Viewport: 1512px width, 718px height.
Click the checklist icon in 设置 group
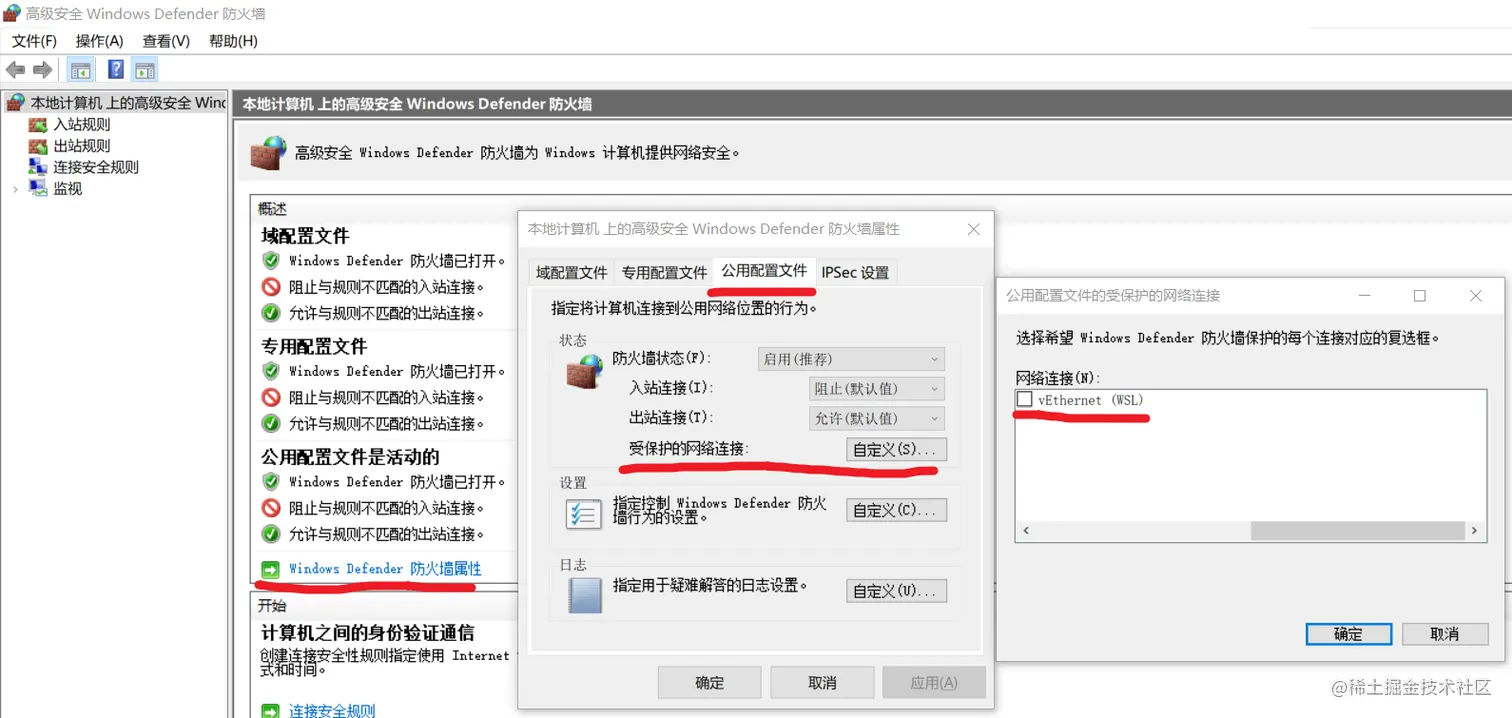pos(584,514)
